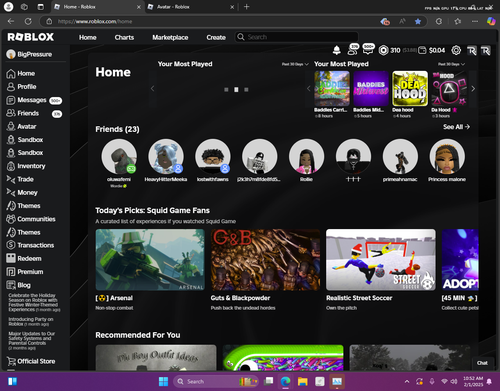Image resolution: width=500 pixels, height=391 pixels.
Task: Open Introducing Party on Roblox blog link
Action: 31,322
